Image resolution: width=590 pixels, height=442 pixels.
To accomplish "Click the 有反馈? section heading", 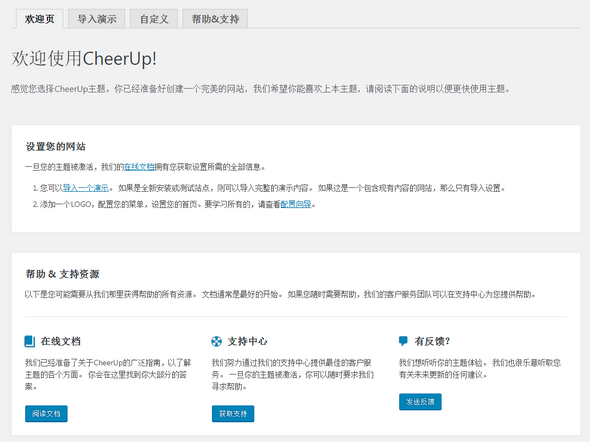I will click(432, 341).
